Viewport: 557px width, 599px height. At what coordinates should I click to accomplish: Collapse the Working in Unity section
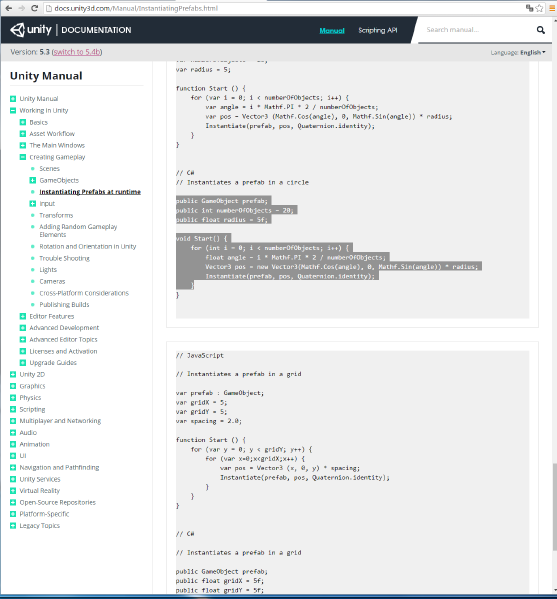13,110
